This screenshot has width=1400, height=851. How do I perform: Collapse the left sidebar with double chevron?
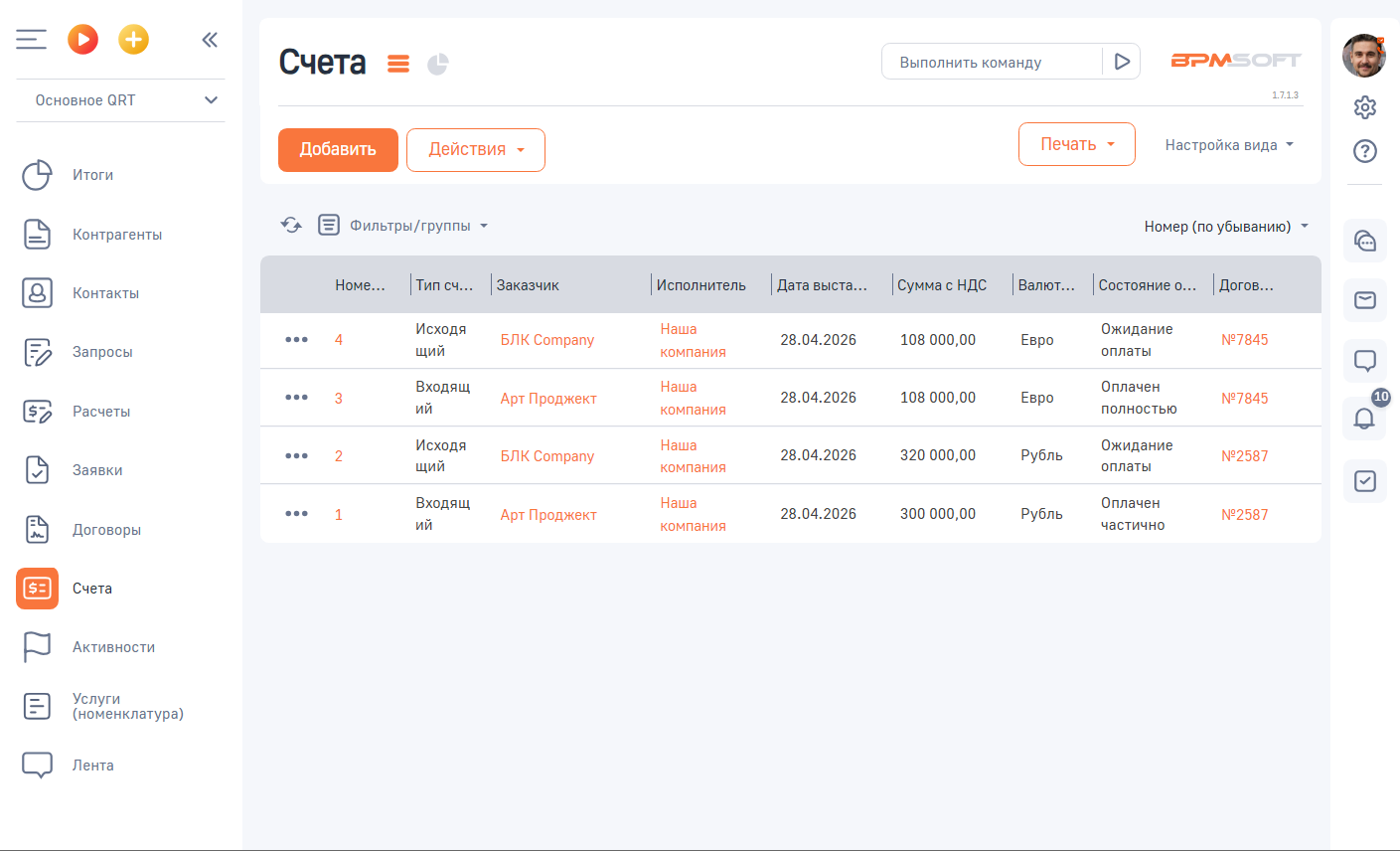click(210, 40)
